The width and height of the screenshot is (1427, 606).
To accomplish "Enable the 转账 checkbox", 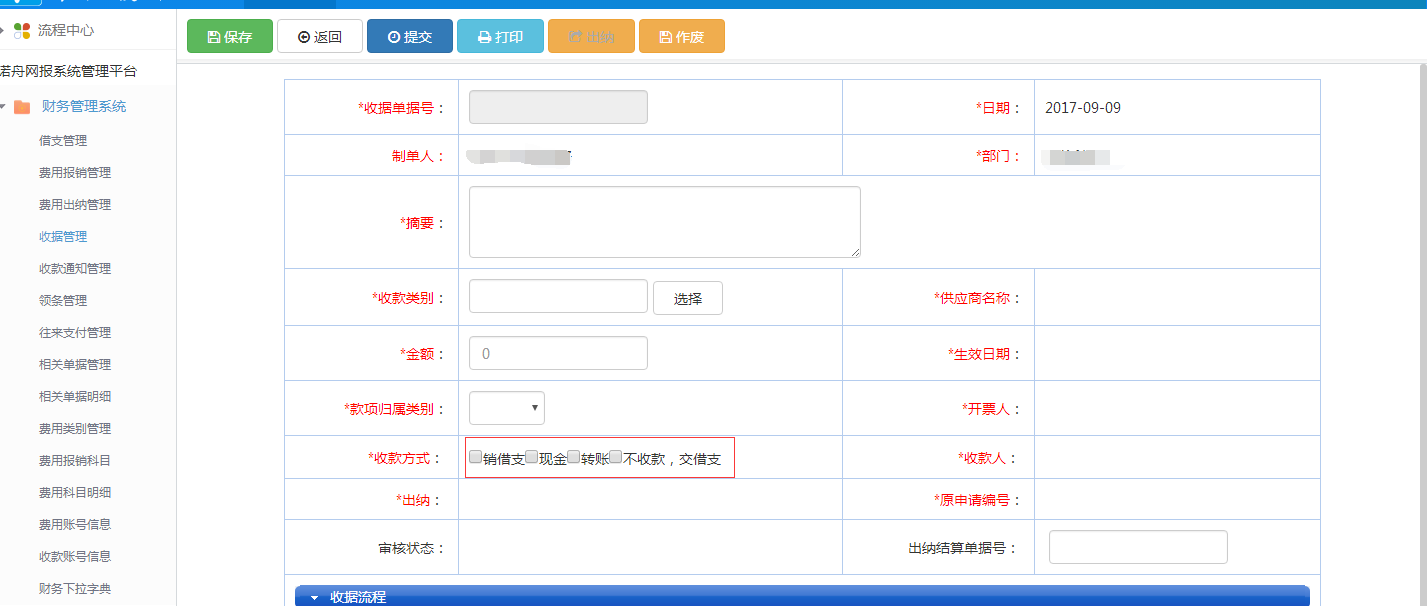I will (x=575, y=456).
